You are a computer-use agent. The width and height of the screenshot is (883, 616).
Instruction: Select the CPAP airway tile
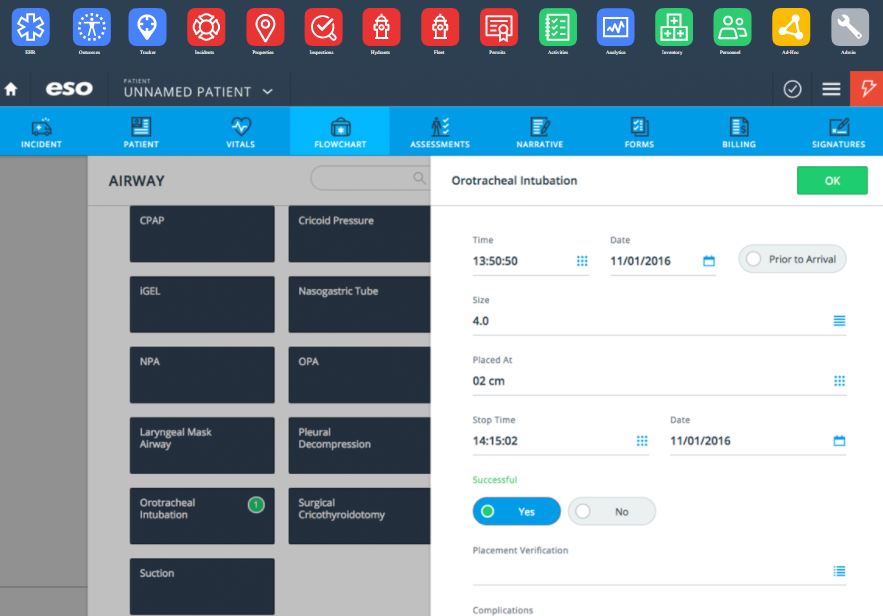click(x=202, y=234)
